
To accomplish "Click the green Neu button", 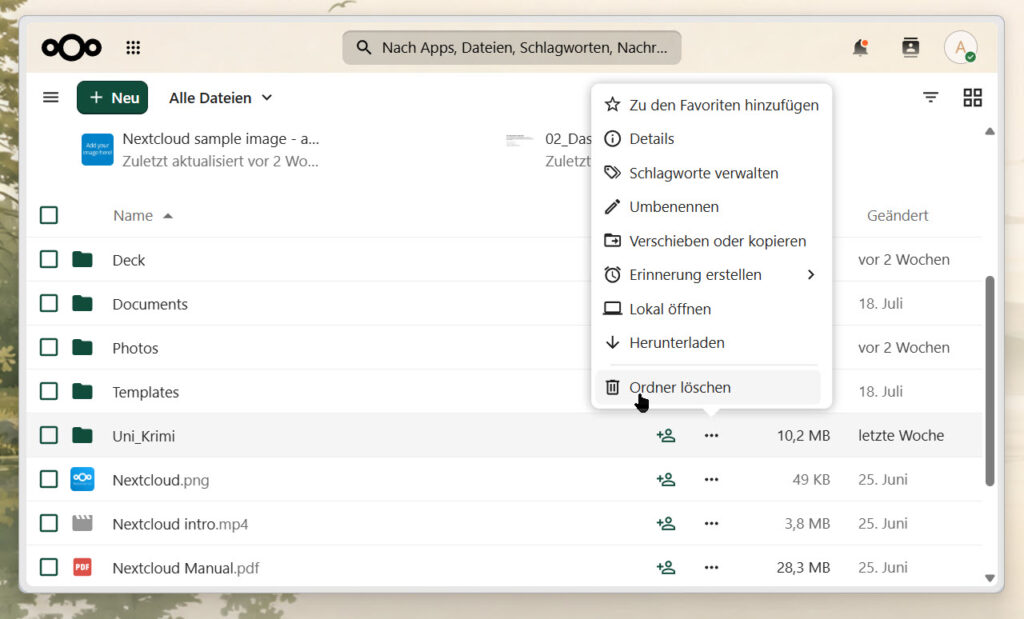I will [x=112, y=98].
